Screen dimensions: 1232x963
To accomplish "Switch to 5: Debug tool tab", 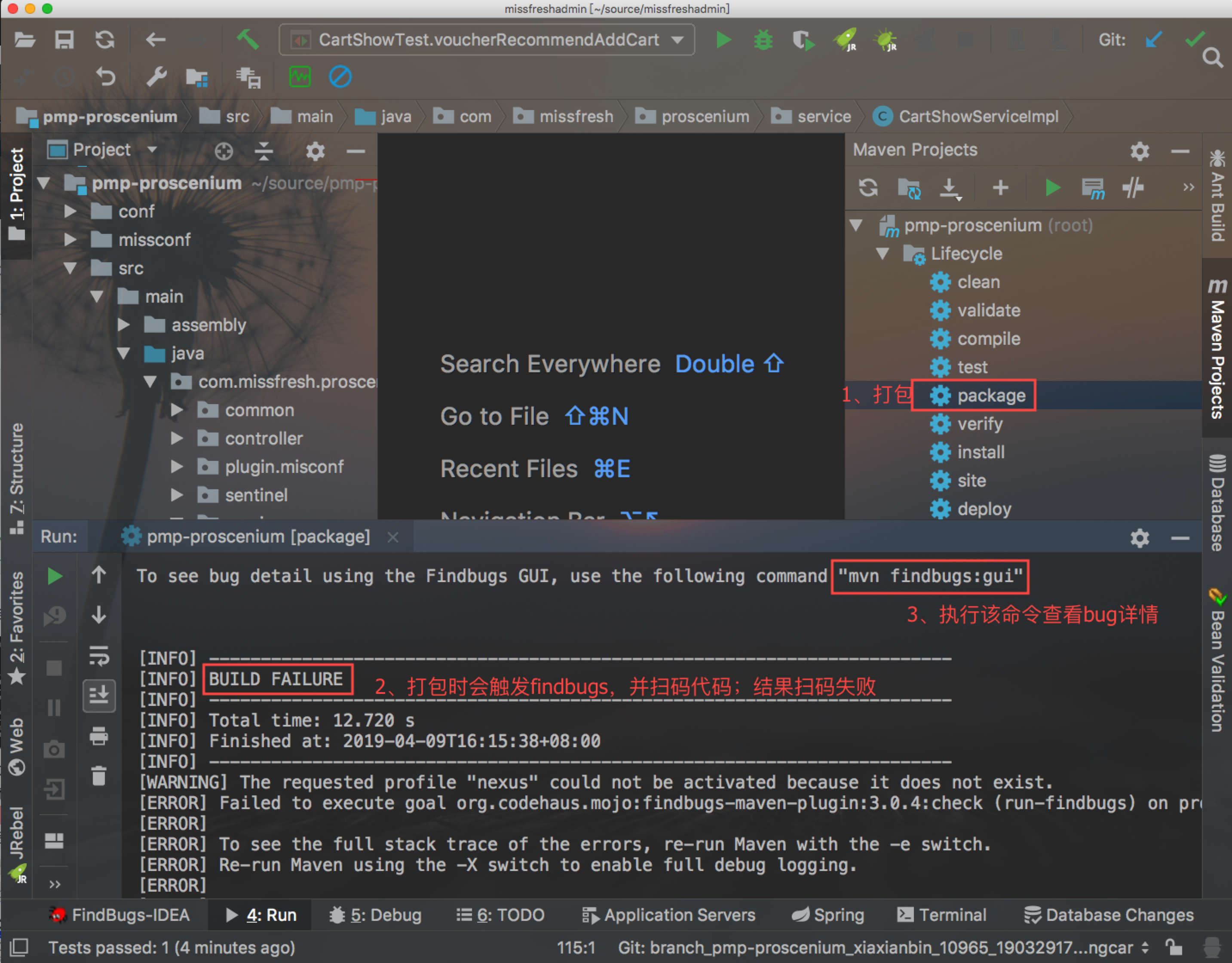I will click(376, 914).
